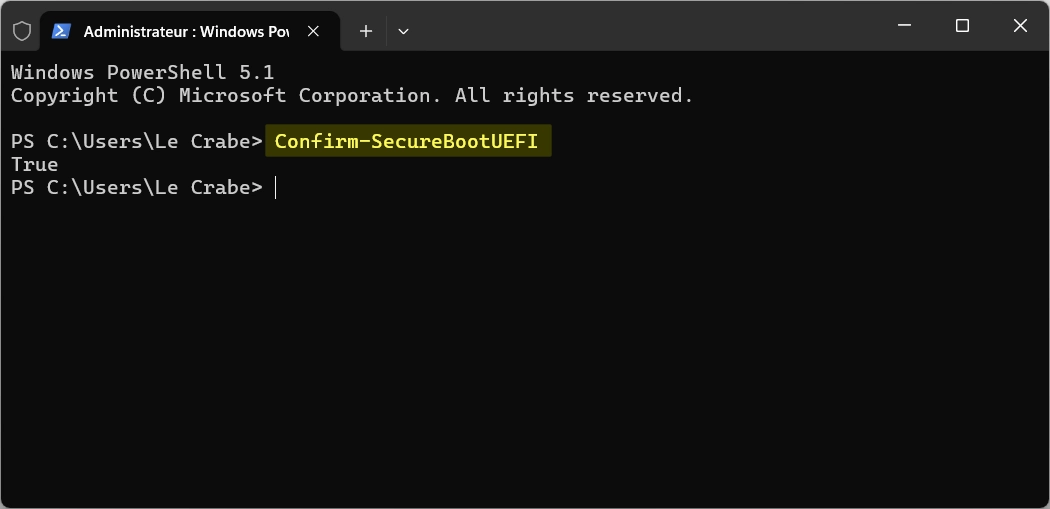Click the word Copyright in the banner

[x=65, y=95]
